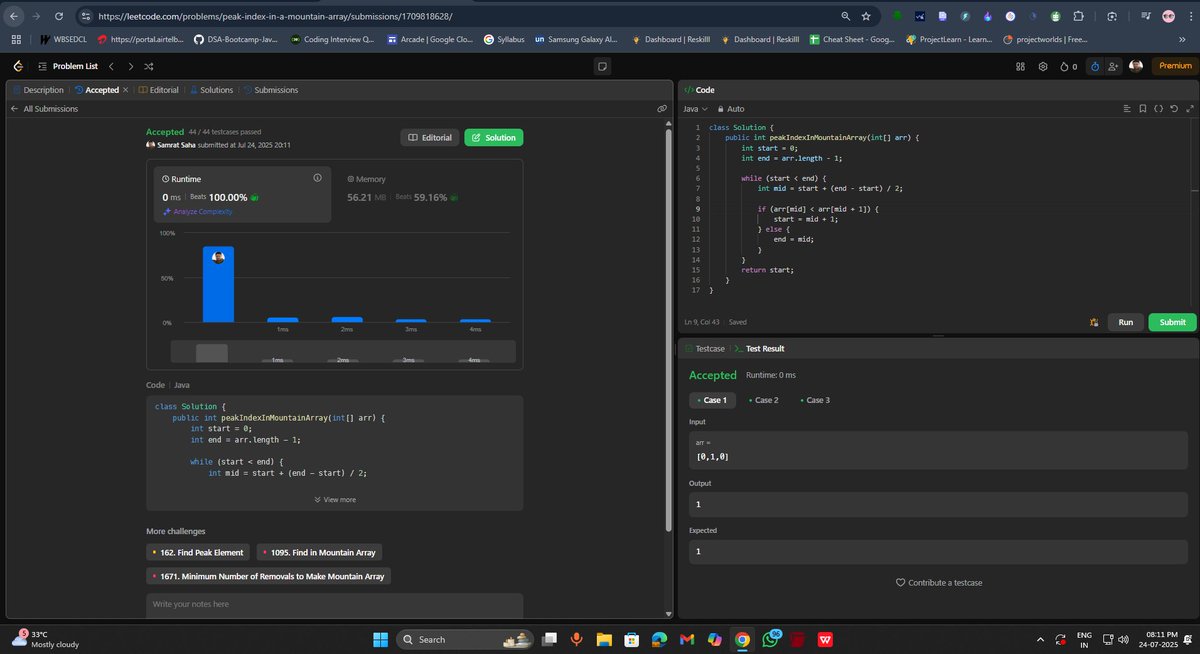Bookmark the code with bookmark icon
1200x654 pixels.
click(1143, 108)
